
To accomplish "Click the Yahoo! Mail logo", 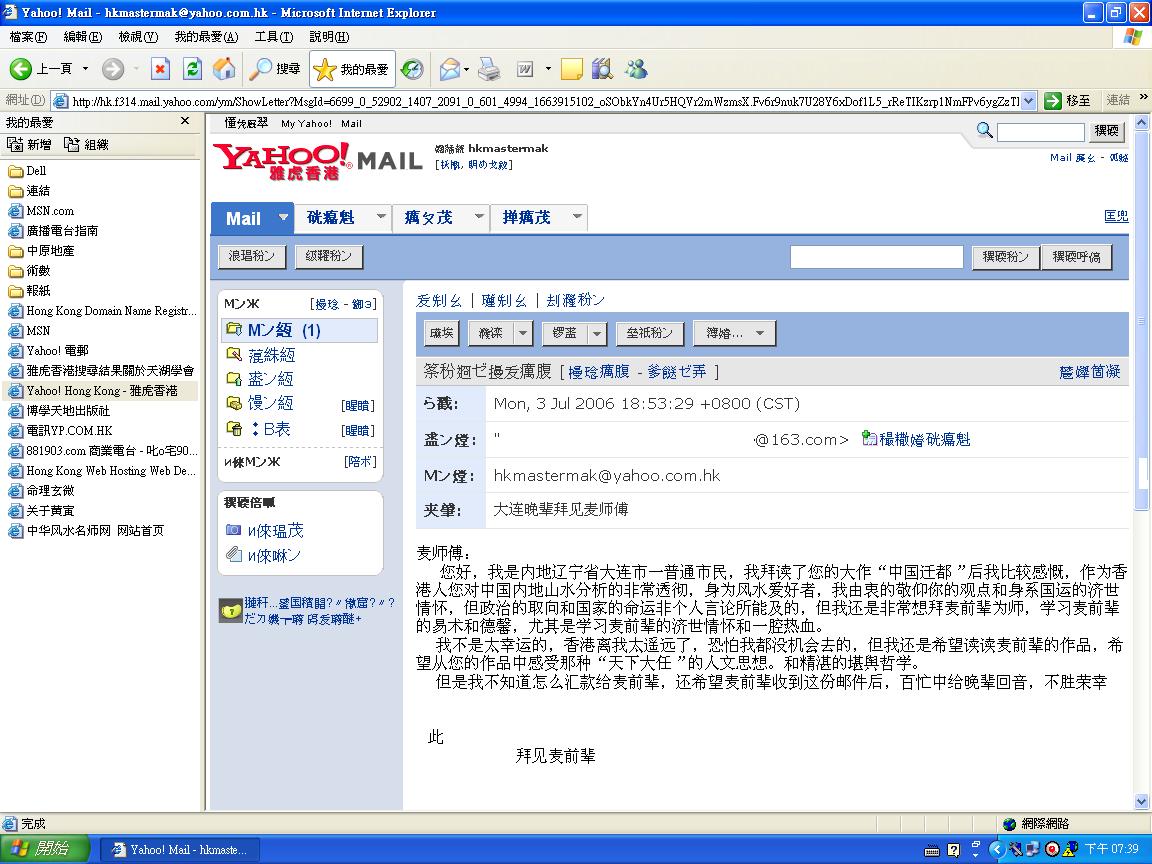I will coord(317,160).
